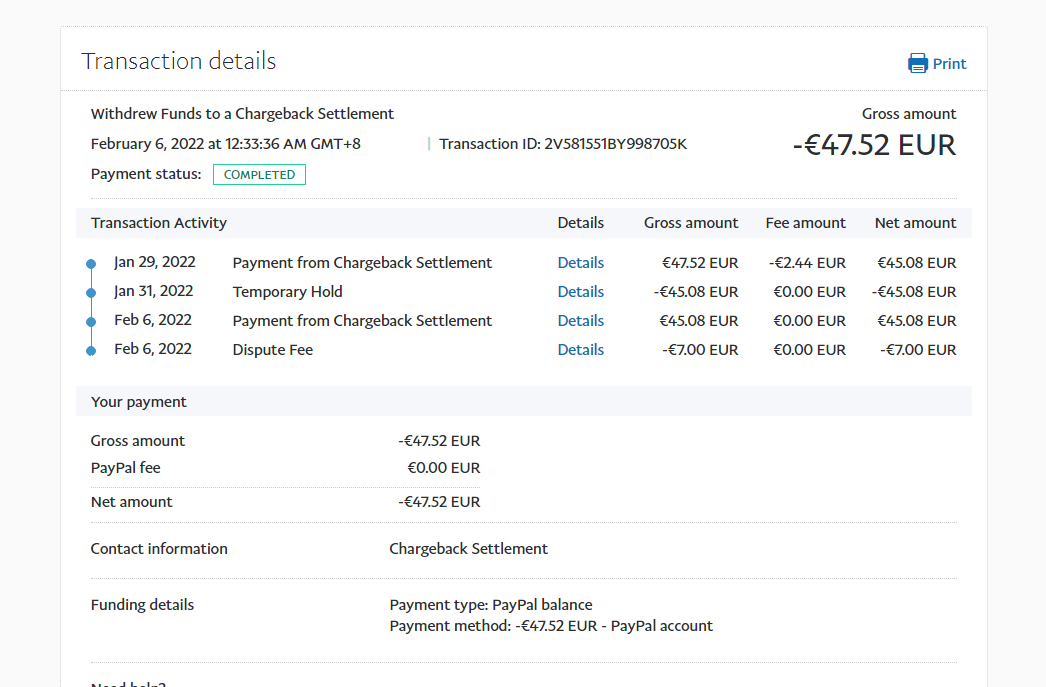Open Details for Dispute Fee row
The height and width of the screenshot is (687, 1046).
(x=580, y=350)
